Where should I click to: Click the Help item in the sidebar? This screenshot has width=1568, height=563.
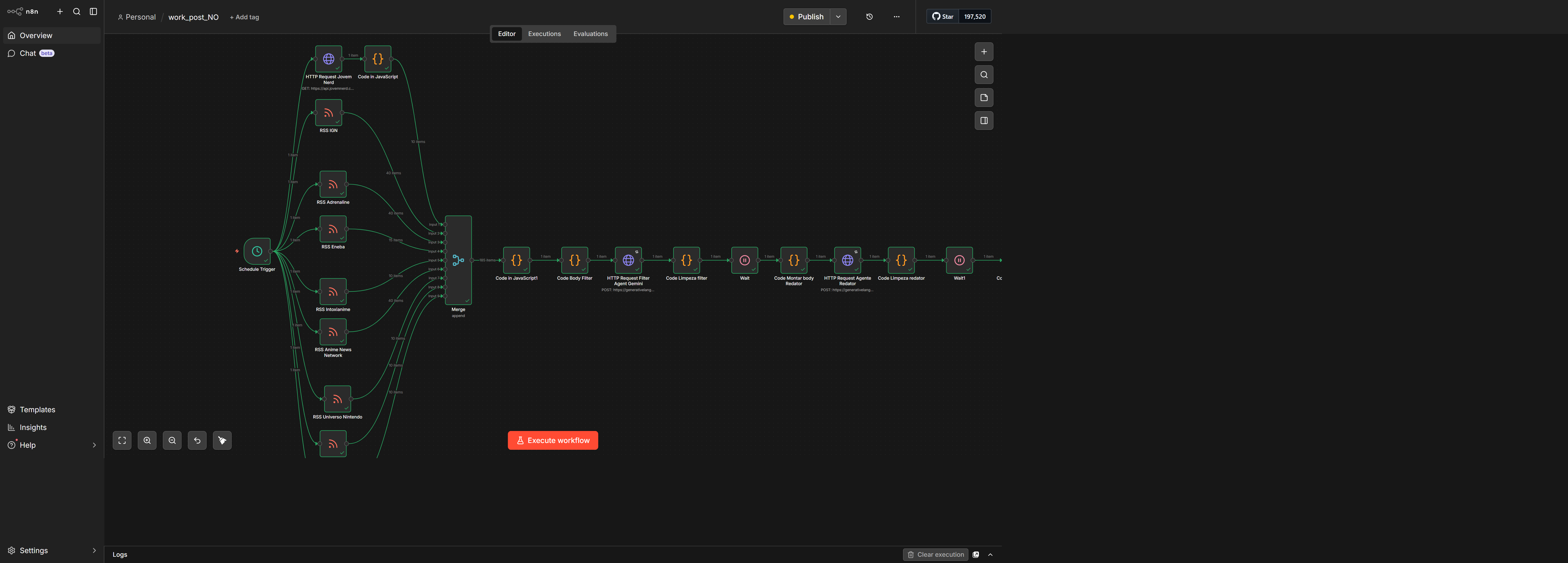52,445
